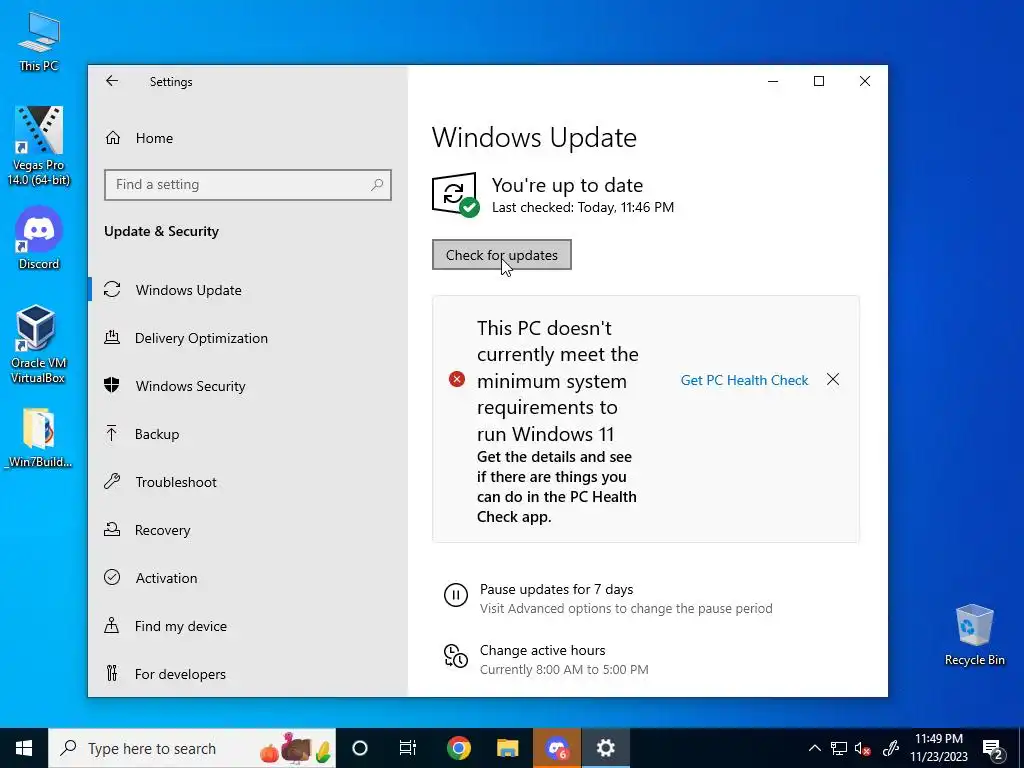Click the Windows Security shield icon
The height and width of the screenshot is (768, 1024).
coord(112,385)
